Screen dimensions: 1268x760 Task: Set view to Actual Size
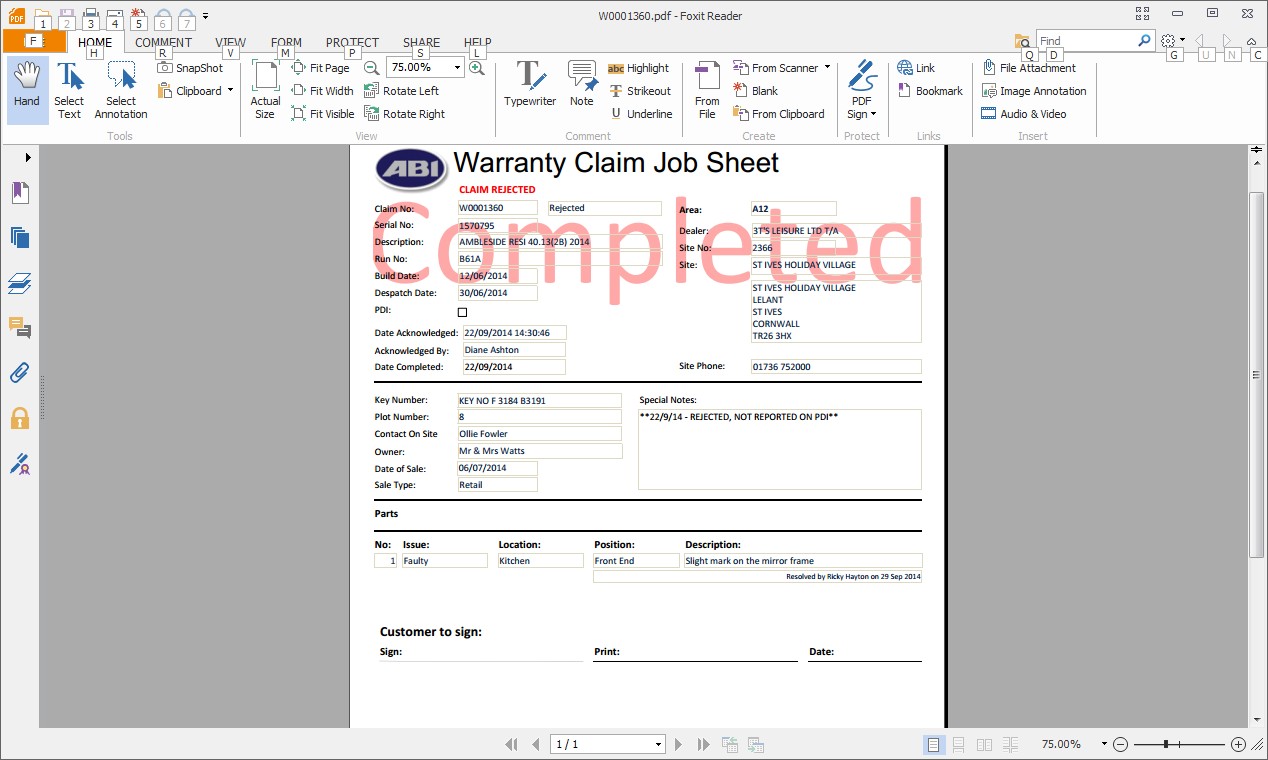pos(265,90)
